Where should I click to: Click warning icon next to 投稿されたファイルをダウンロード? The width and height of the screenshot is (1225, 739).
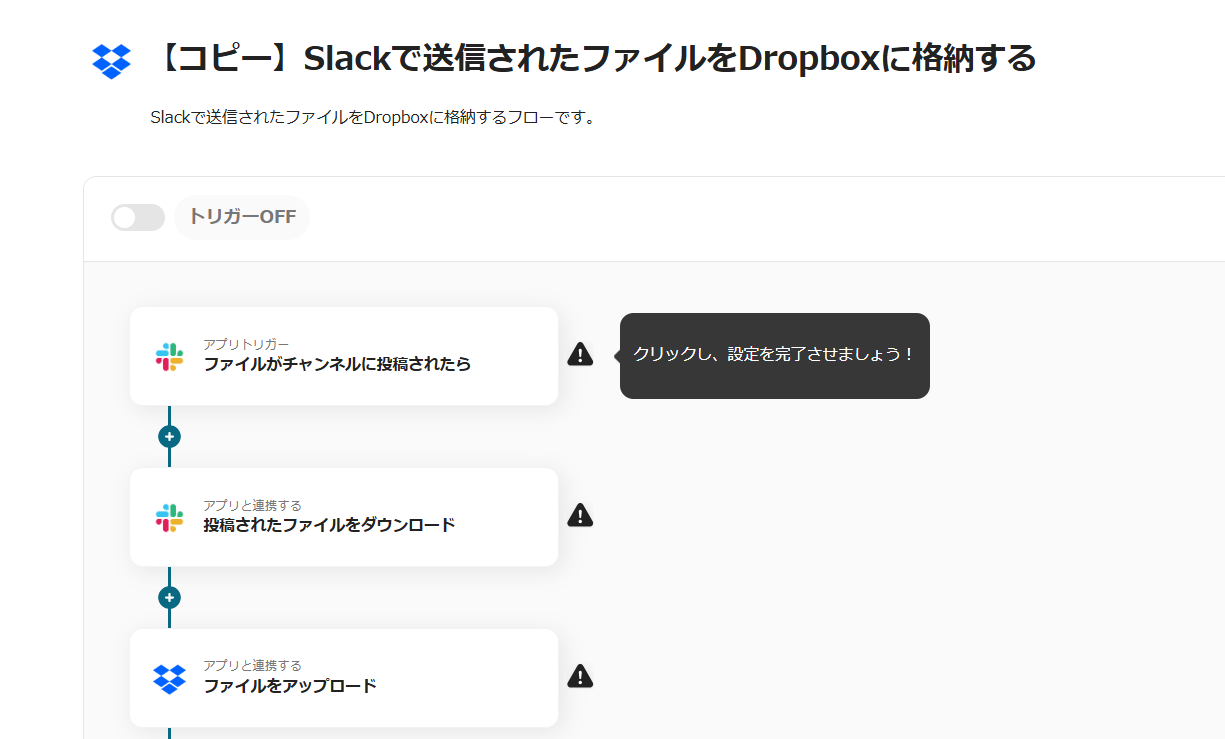coord(580,515)
